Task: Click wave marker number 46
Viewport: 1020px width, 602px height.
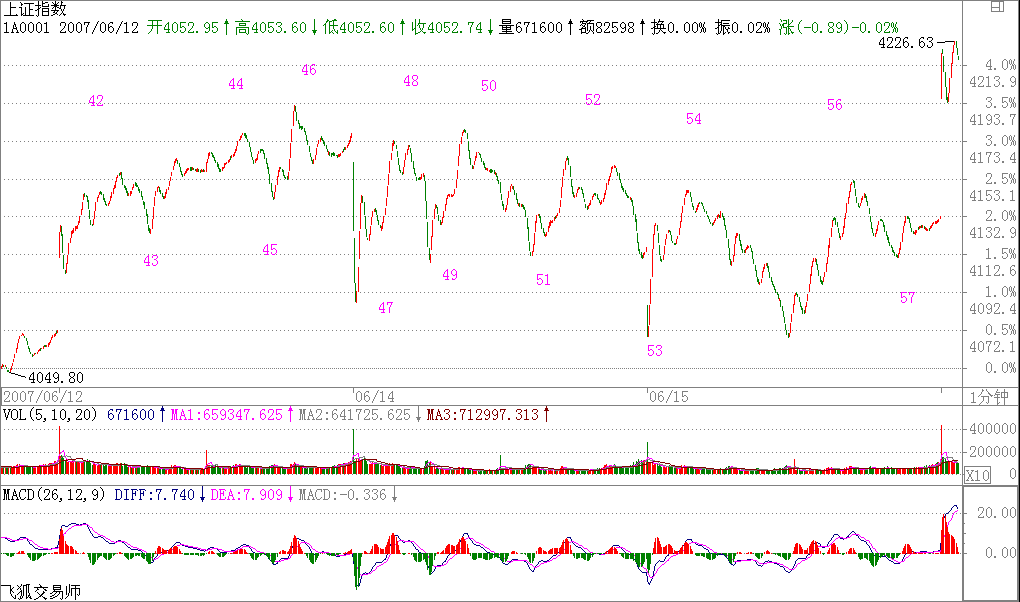Action: tap(309, 70)
